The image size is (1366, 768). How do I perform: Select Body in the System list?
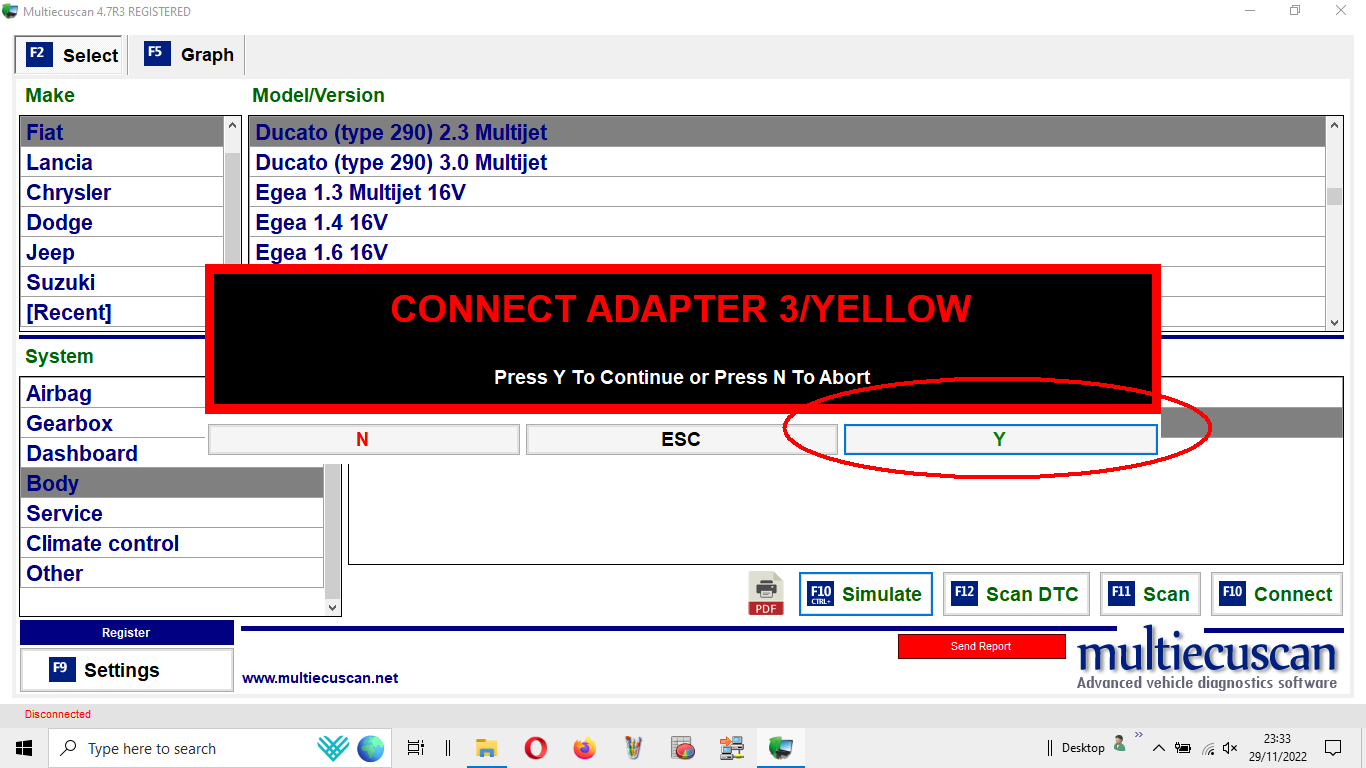click(172, 483)
